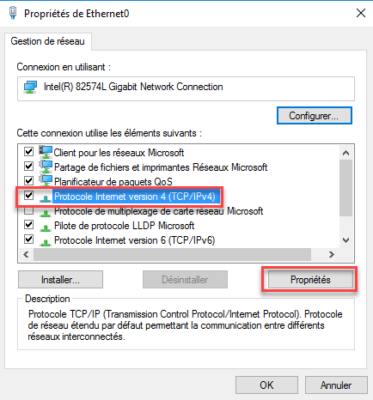Click the Planificateur de paquets QoS icon
Screen dimensions: 373x400
(45, 181)
